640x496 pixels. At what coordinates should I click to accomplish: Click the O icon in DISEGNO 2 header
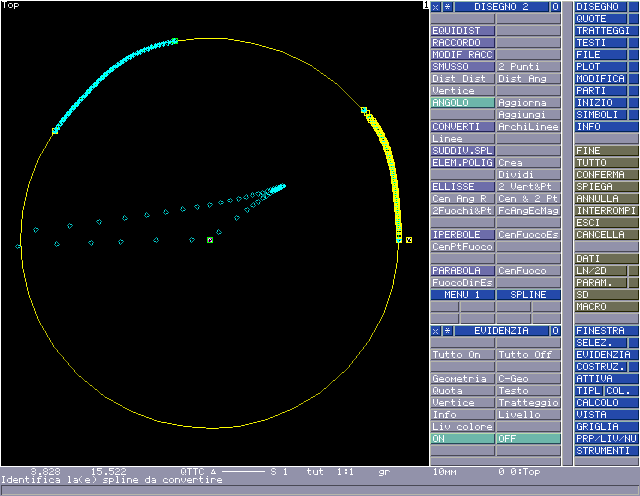(x=556, y=7)
